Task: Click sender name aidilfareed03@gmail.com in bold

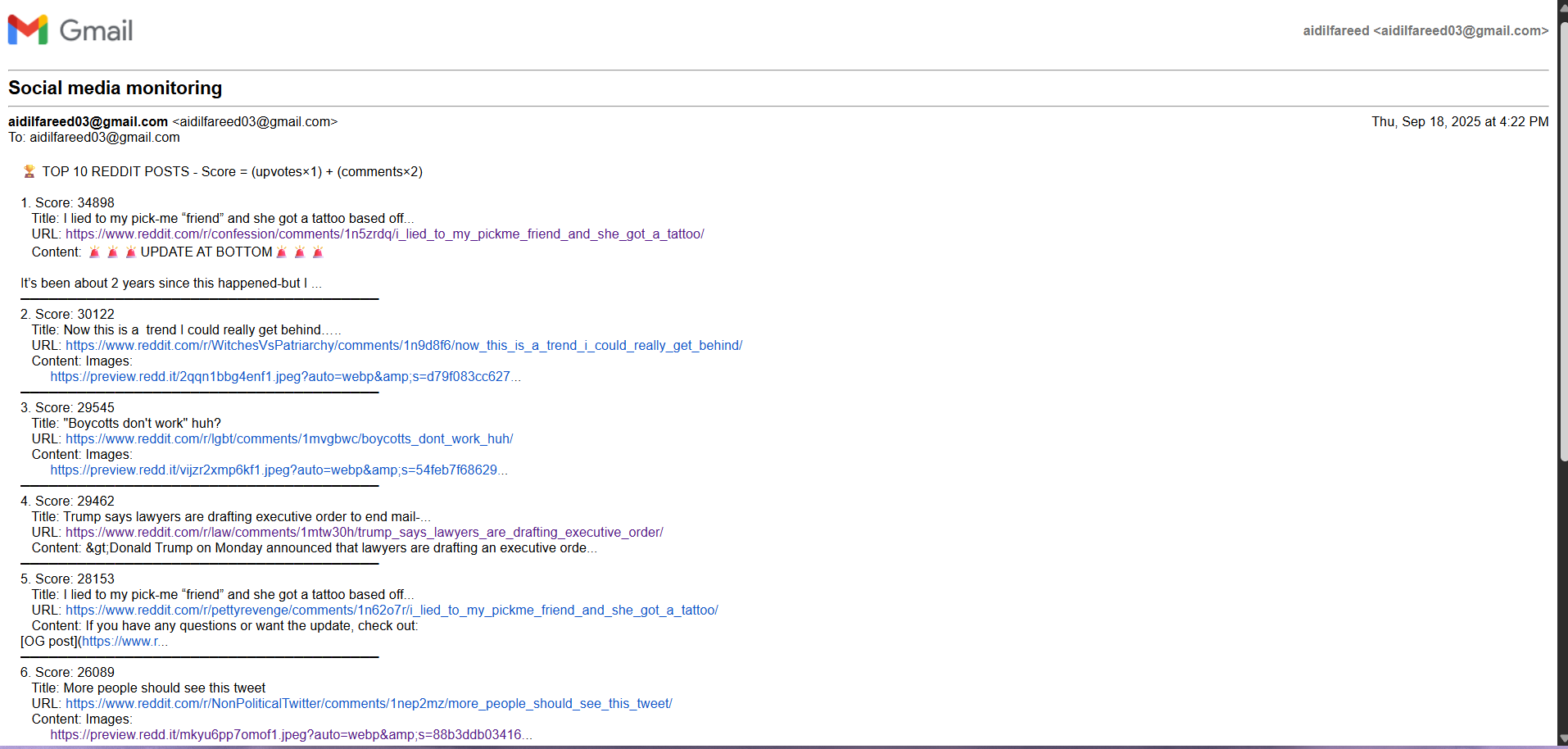Action: (88, 122)
